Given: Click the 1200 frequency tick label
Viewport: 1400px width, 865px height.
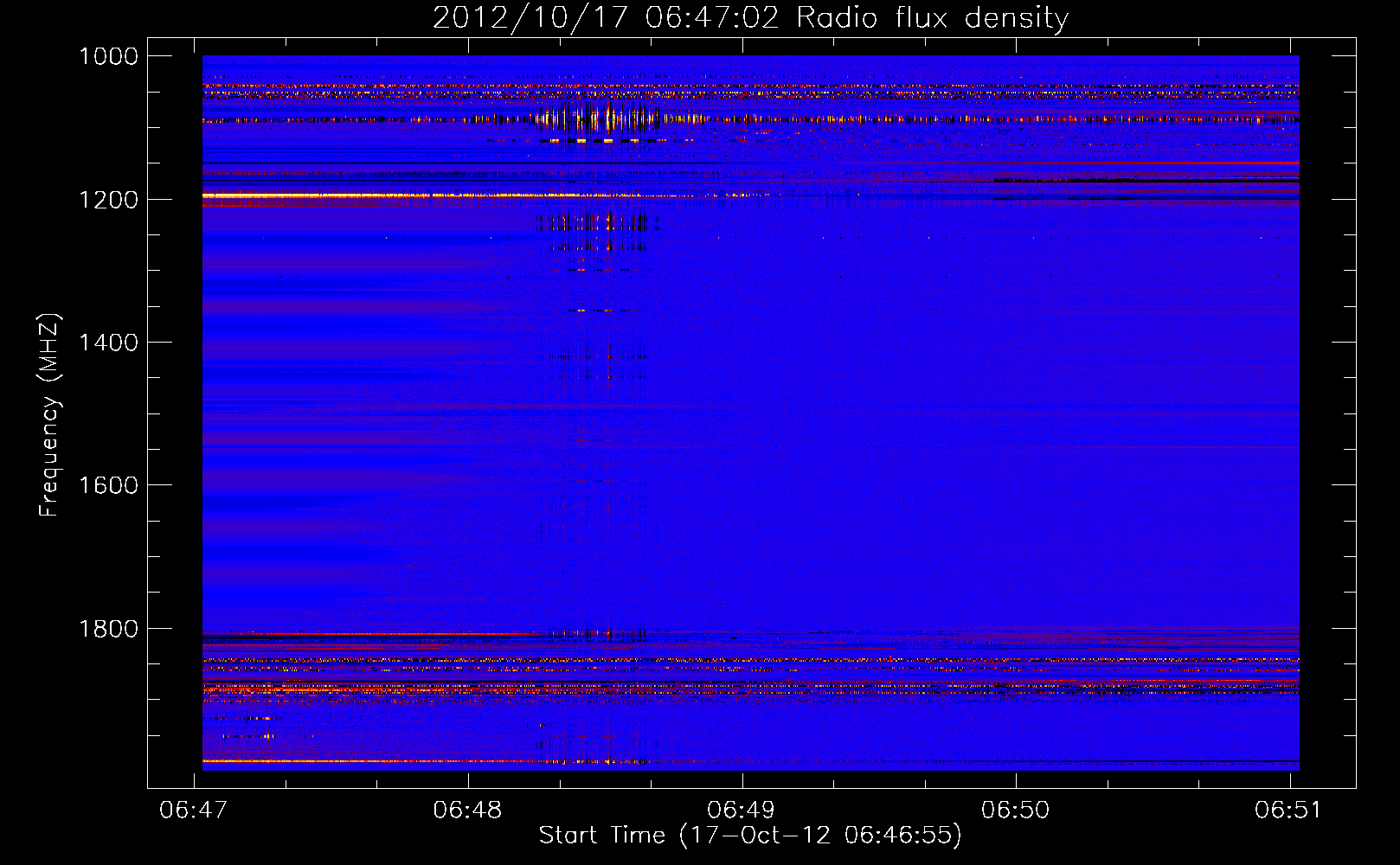Looking at the screenshot, I should pyautogui.click(x=108, y=200).
